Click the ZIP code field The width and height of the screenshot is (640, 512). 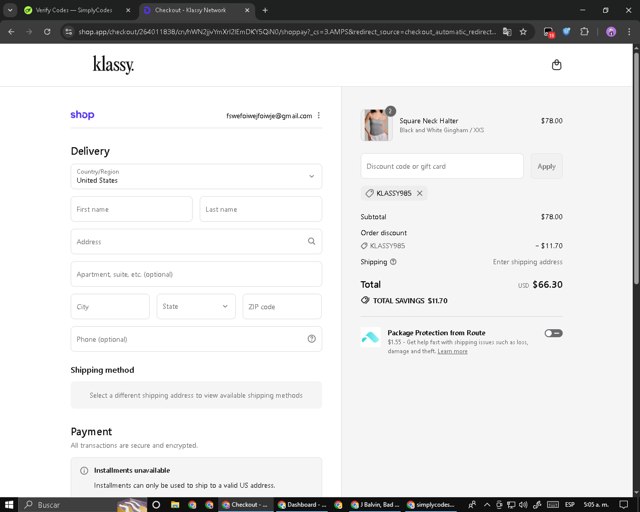click(282, 306)
